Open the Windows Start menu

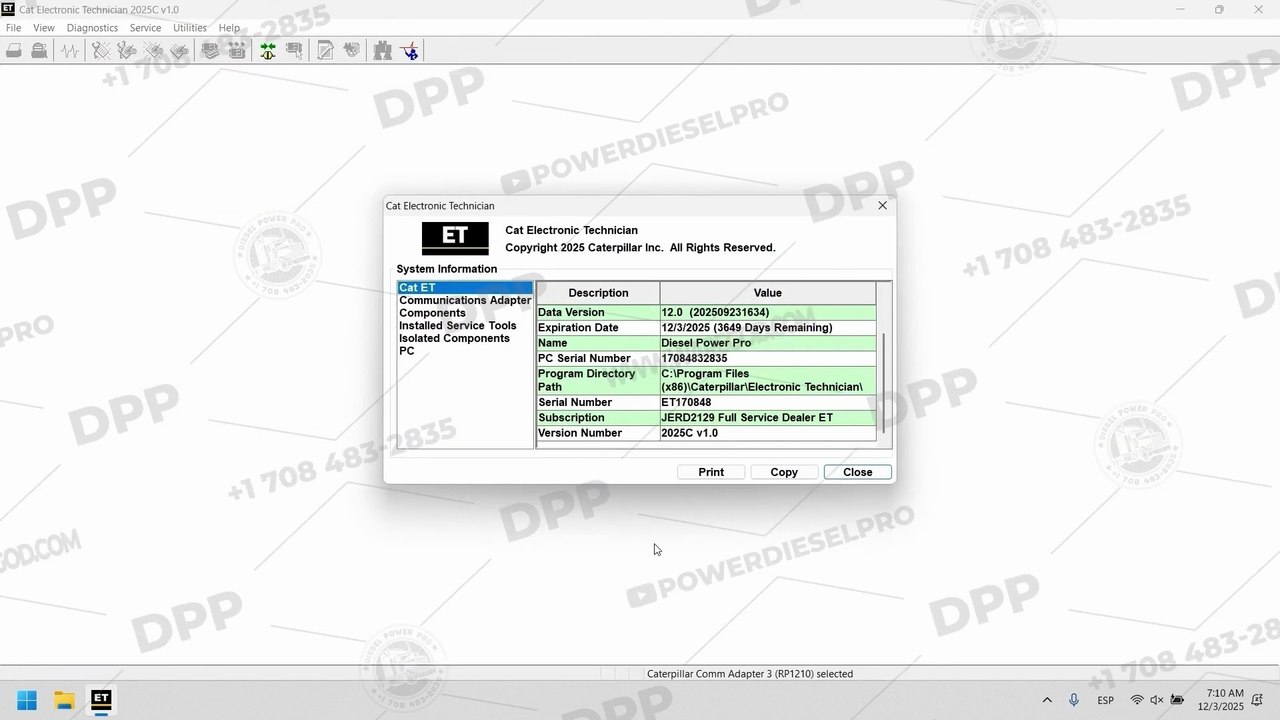coord(27,700)
